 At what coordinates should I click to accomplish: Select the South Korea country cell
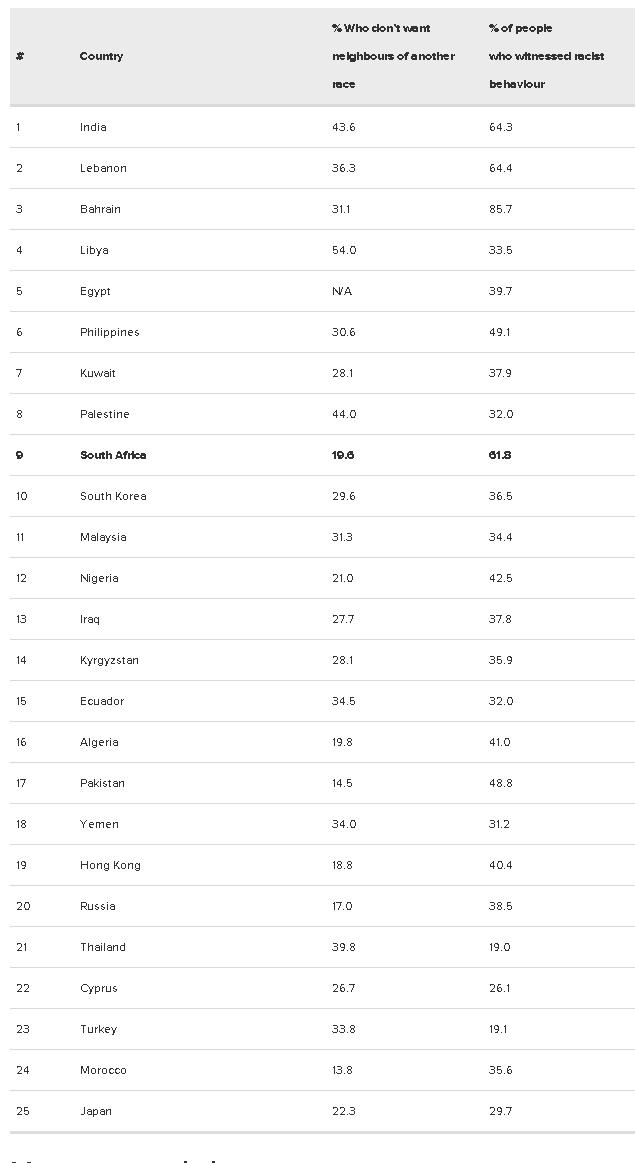[113, 496]
